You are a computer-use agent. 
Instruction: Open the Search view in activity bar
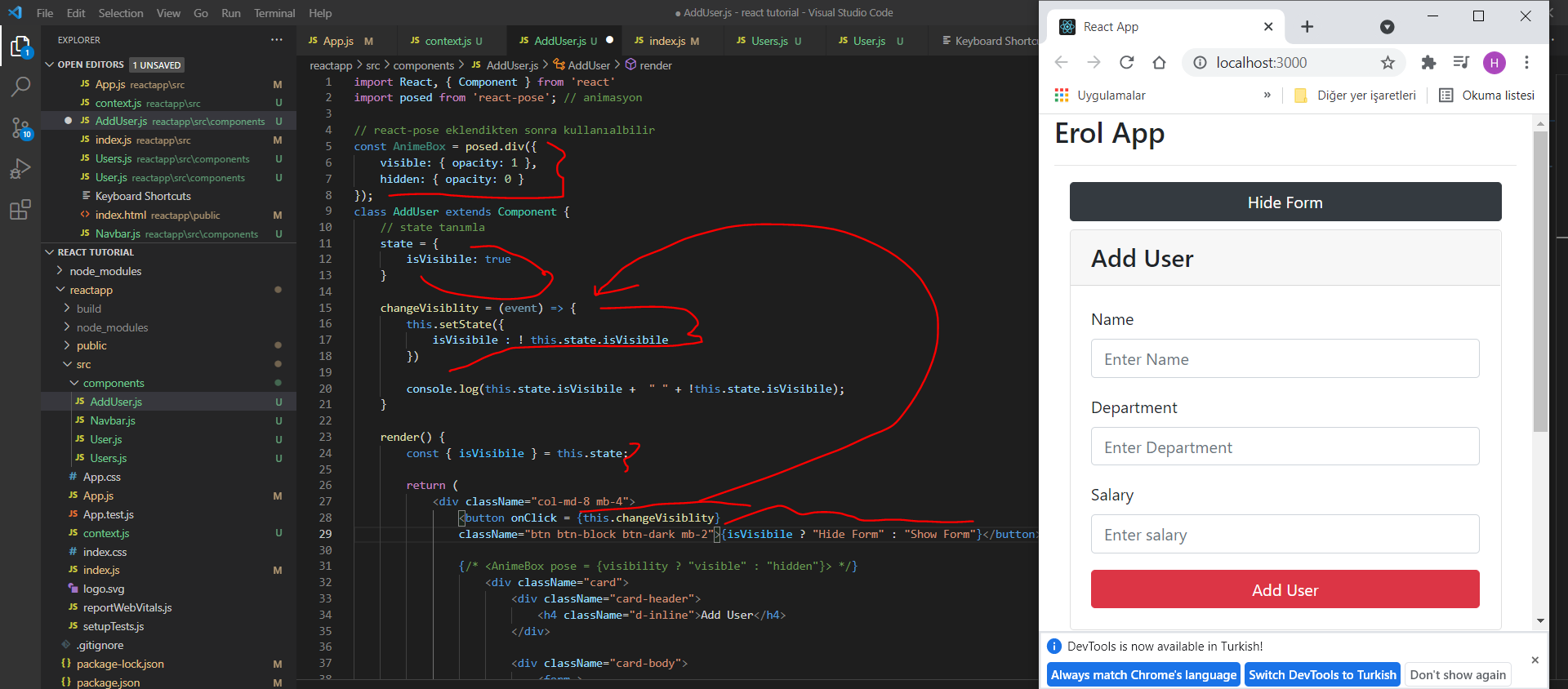[20, 87]
